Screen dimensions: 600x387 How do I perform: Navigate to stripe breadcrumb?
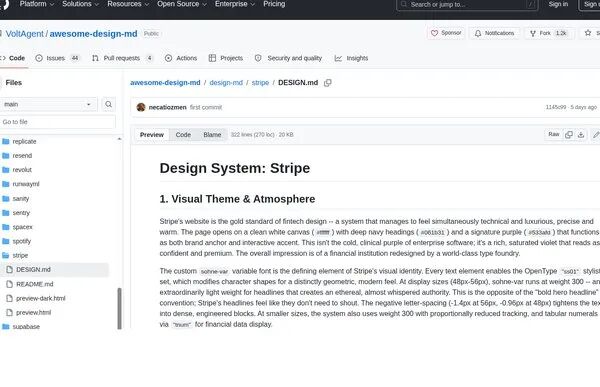pos(260,83)
